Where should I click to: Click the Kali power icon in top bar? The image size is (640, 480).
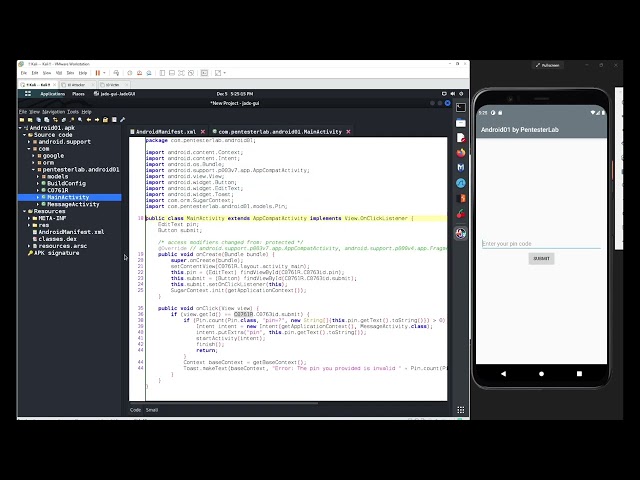point(461,94)
